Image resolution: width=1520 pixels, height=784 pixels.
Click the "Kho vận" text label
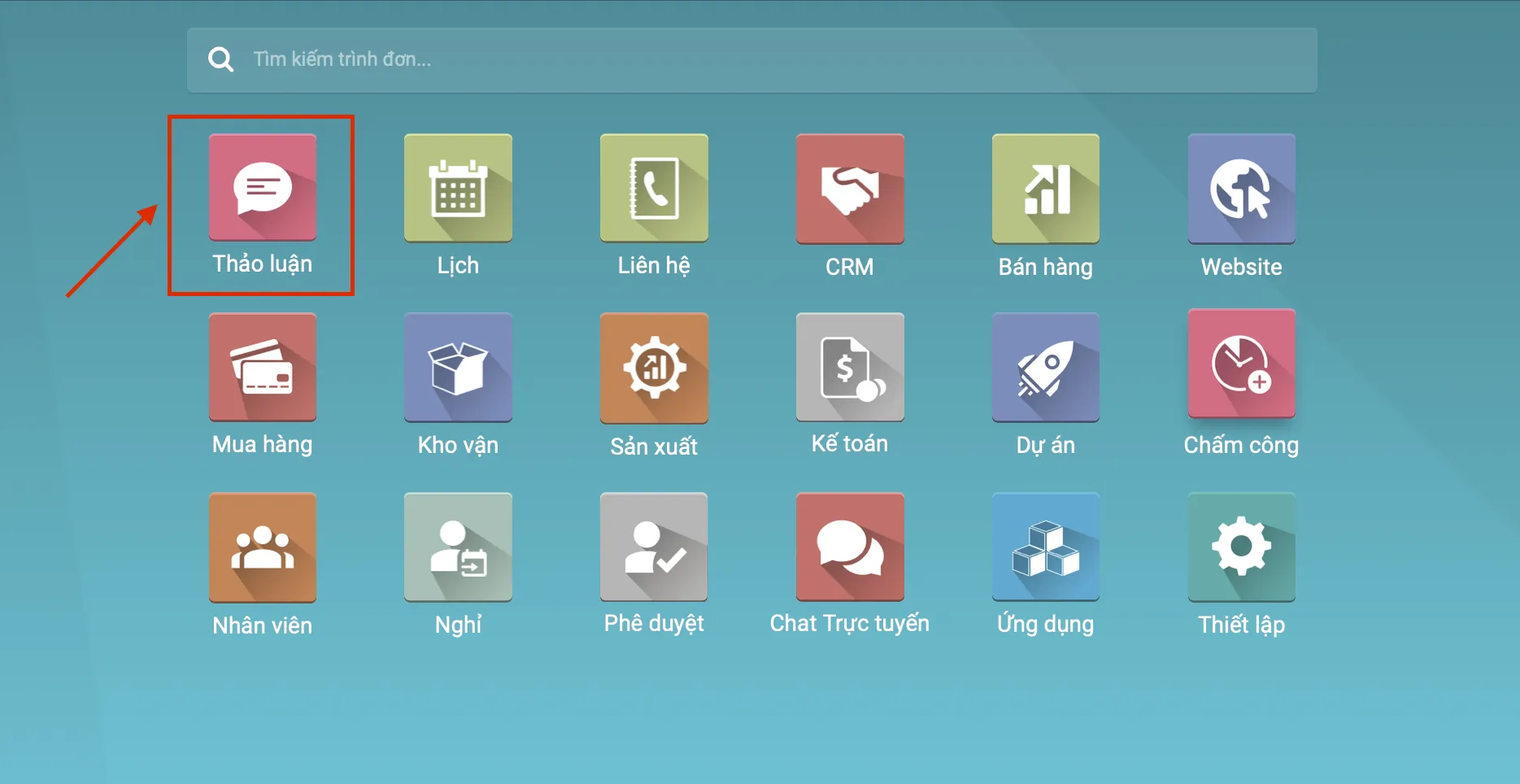(x=458, y=445)
